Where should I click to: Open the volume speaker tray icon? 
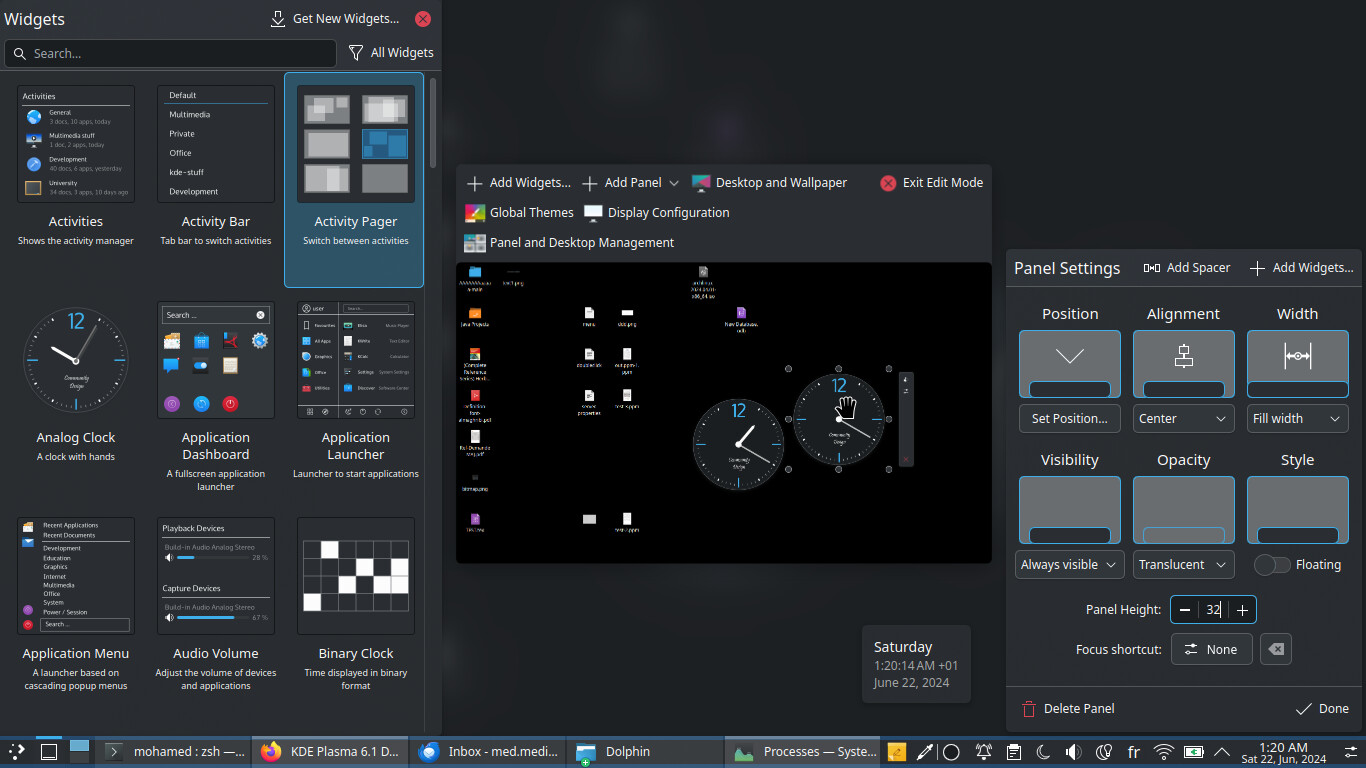1073,752
